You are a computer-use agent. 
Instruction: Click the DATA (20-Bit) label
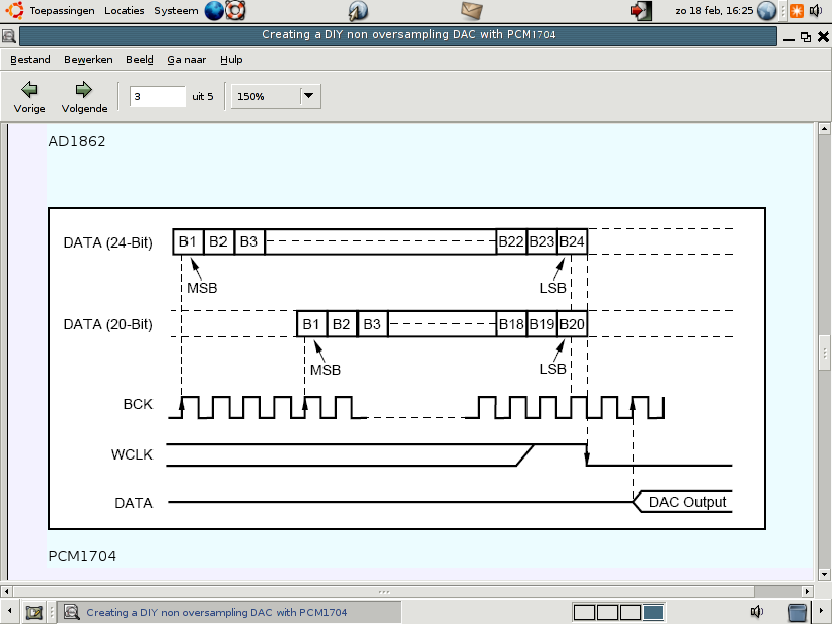tap(108, 324)
